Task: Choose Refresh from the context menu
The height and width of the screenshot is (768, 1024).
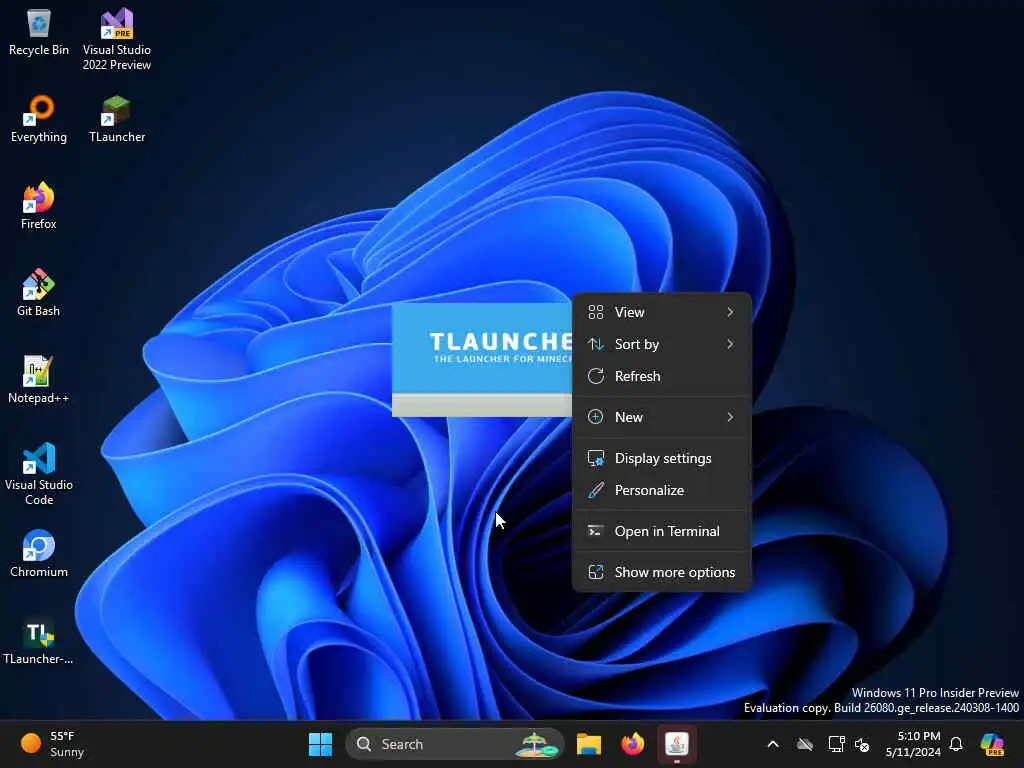Action: [x=662, y=376]
